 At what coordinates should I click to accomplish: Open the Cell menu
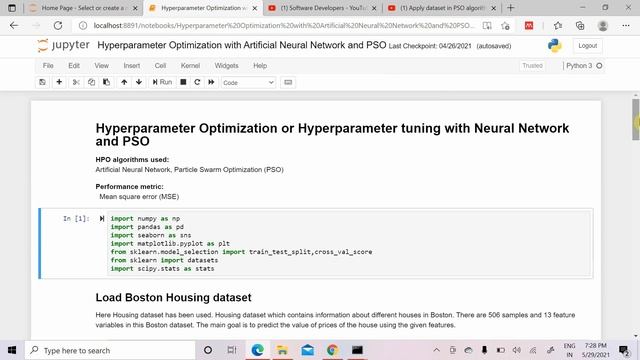pos(160,66)
